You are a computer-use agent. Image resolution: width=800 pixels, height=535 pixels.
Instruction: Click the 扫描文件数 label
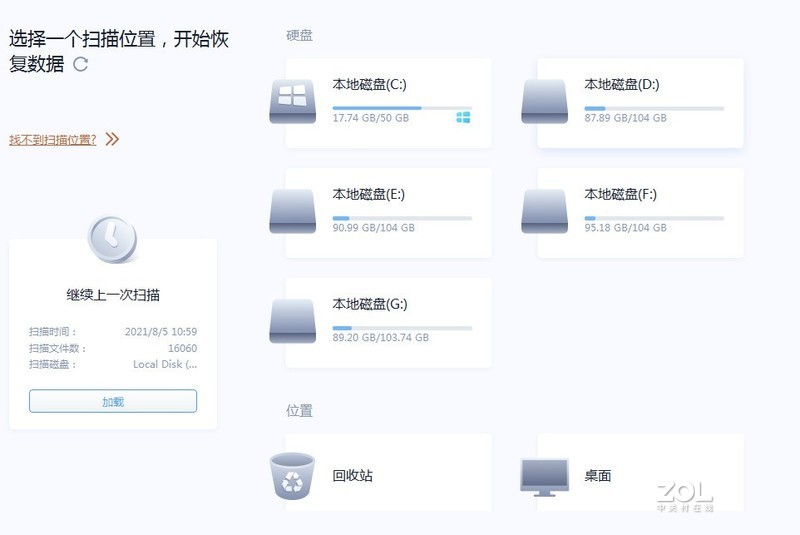click(x=57, y=348)
